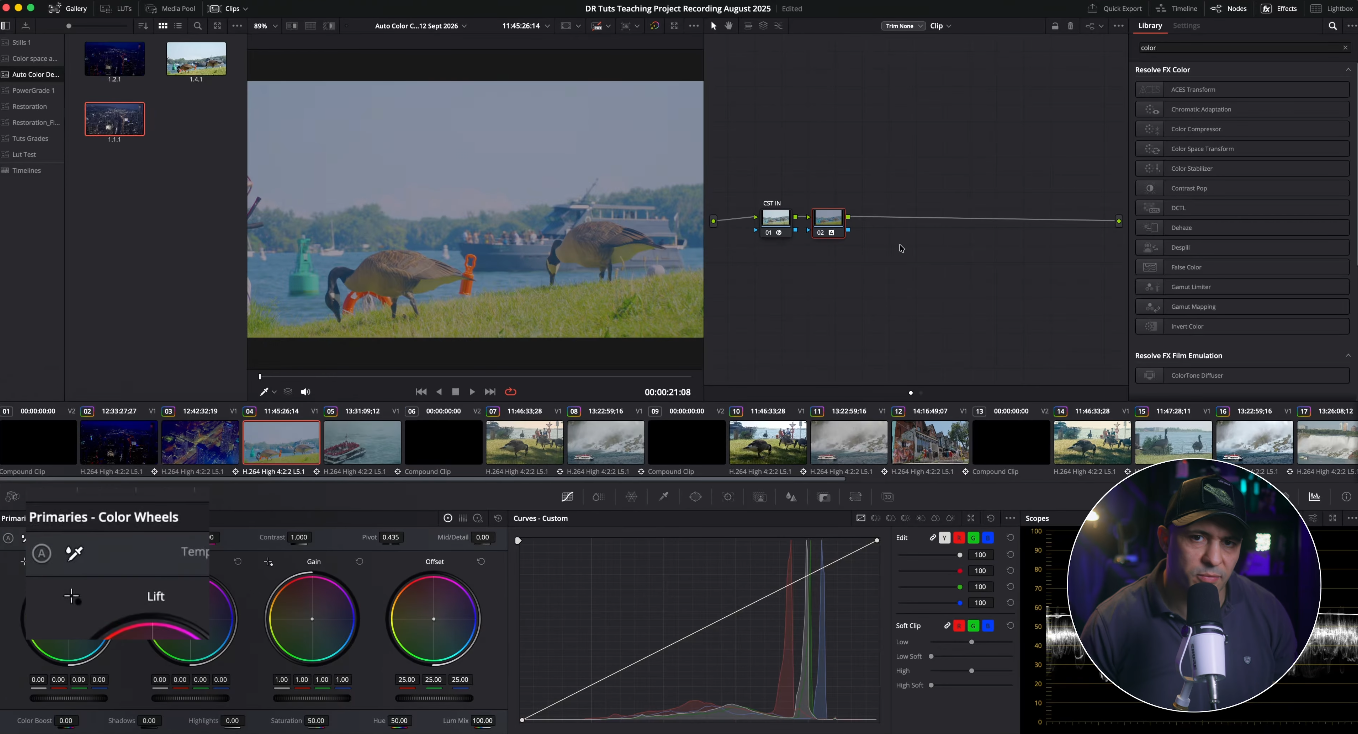Open the Blur and Sharpen palette
The width and height of the screenshot is (1358, 734).
pyautogui.click(x=791, y=497)
